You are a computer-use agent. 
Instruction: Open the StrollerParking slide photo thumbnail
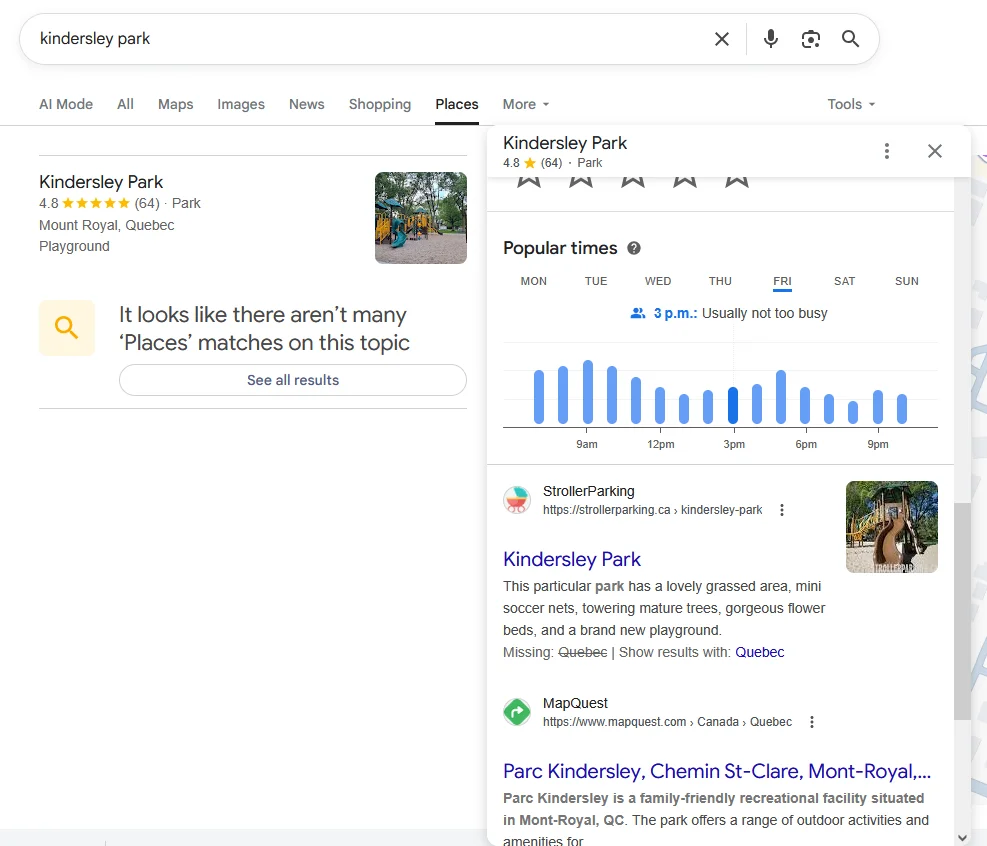pos(892,527)
